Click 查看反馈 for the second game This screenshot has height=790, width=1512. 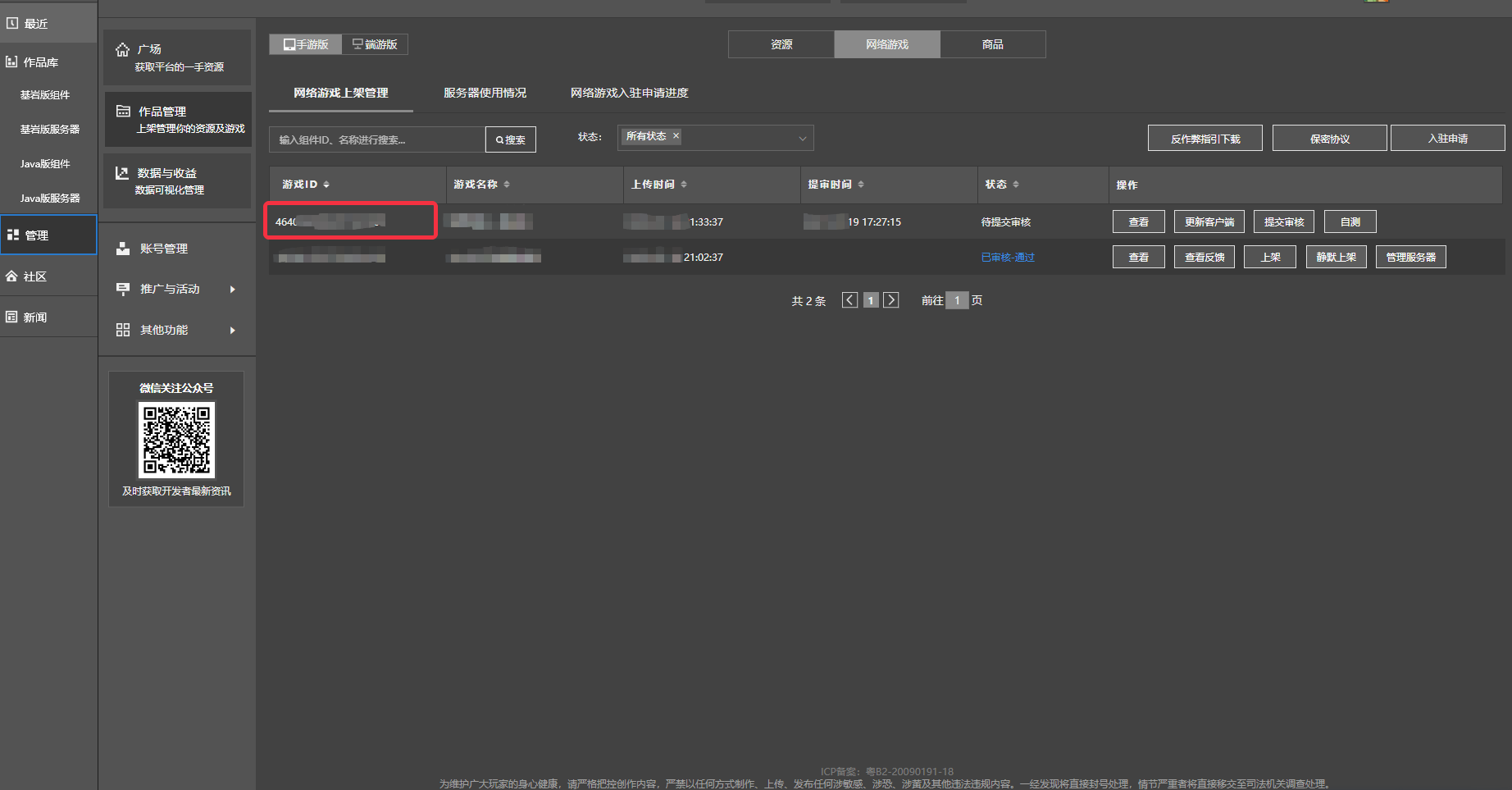(1205, 257)
